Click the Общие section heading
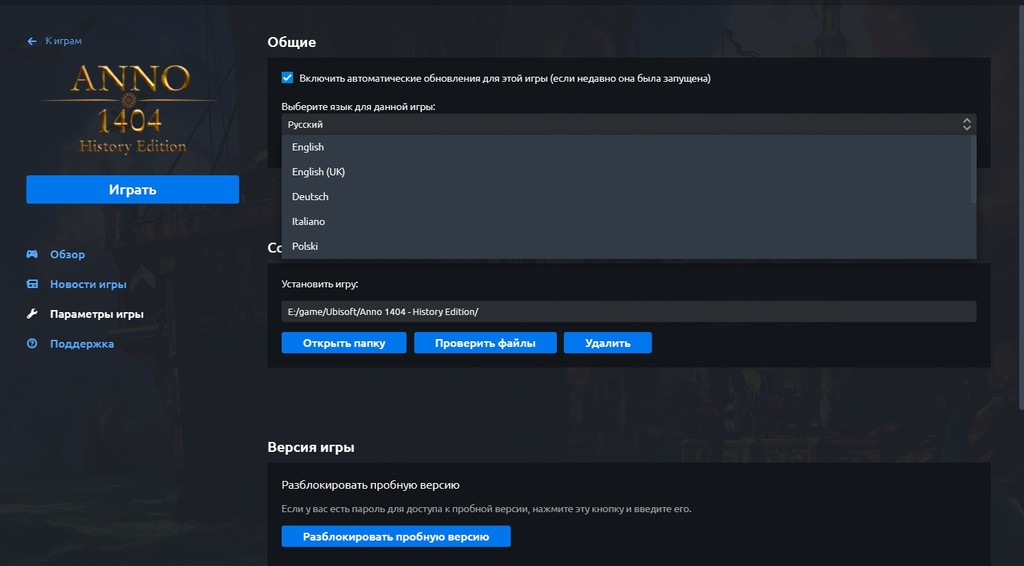This screenshot has width=1024, height=566. pos(291,42)
